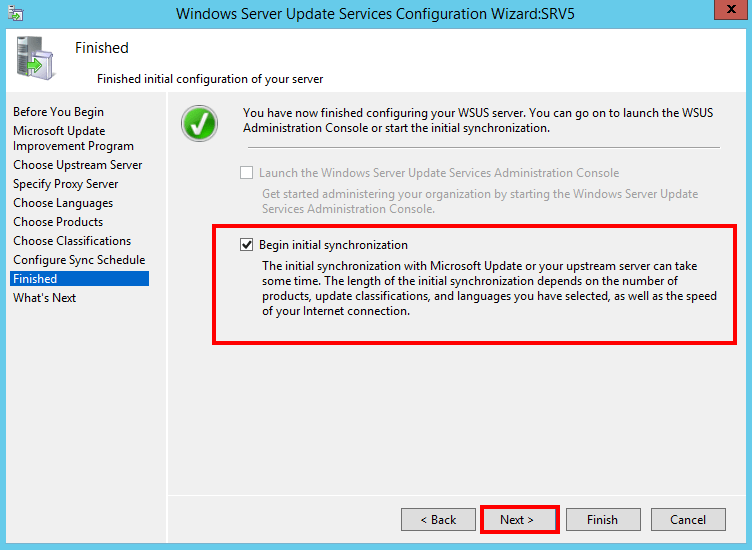Jump to Choose Languages step
The width and height of the screenshot is (752, 550).
click(63, 203)
